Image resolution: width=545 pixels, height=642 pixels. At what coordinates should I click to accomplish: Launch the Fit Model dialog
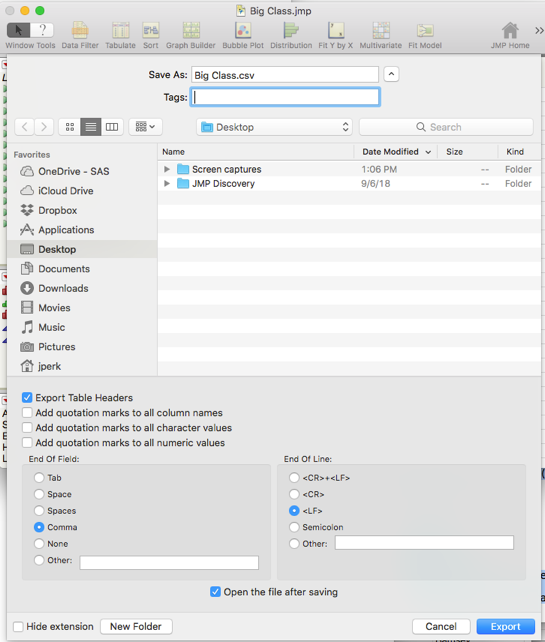point(425,35)
